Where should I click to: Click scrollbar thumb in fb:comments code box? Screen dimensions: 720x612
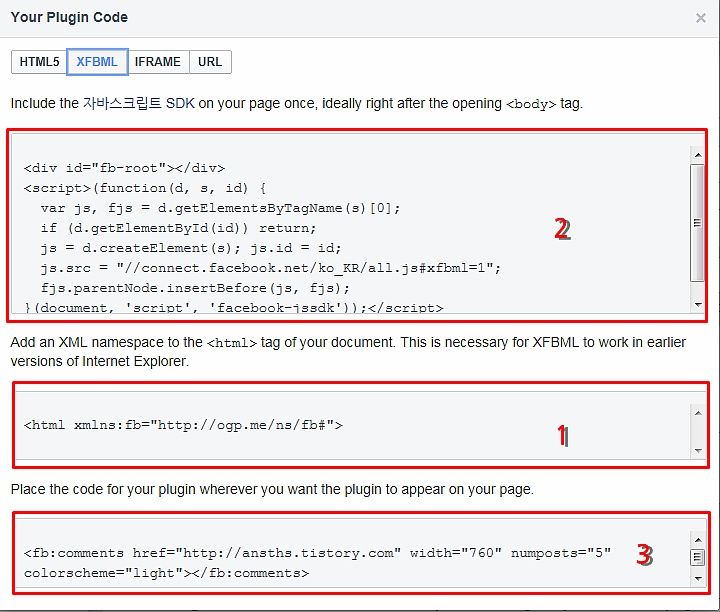(x=698, y=557)
